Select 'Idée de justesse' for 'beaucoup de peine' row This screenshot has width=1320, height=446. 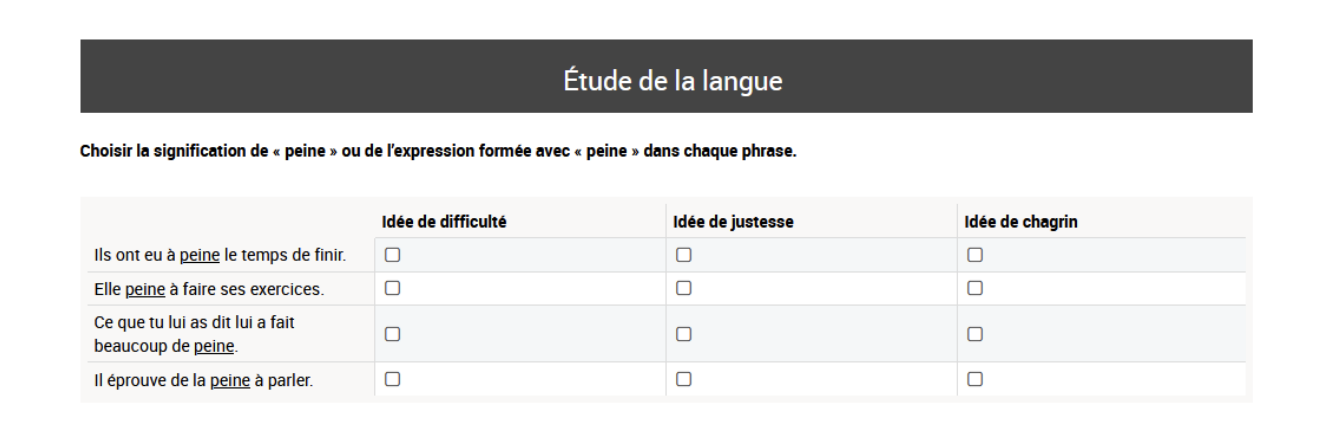click(x=683, y=334)
